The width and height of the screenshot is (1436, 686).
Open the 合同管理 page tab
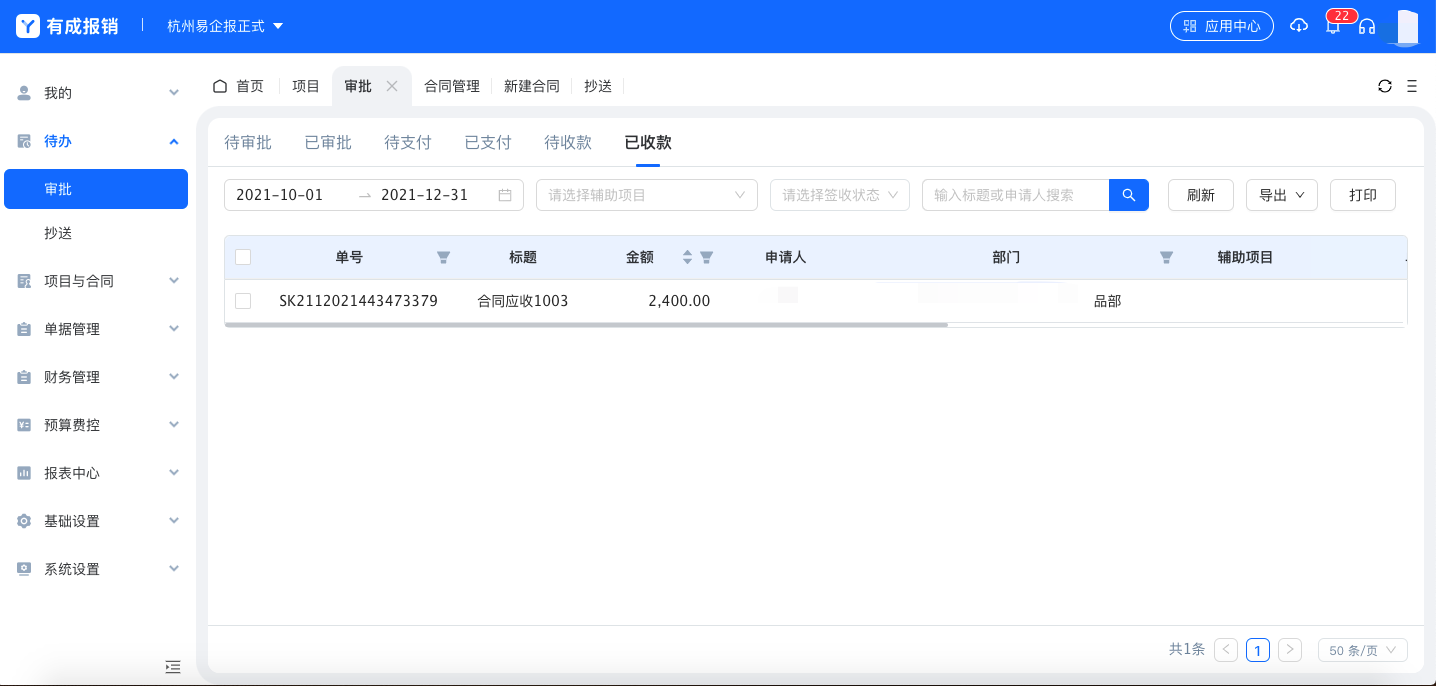[452, 86]
